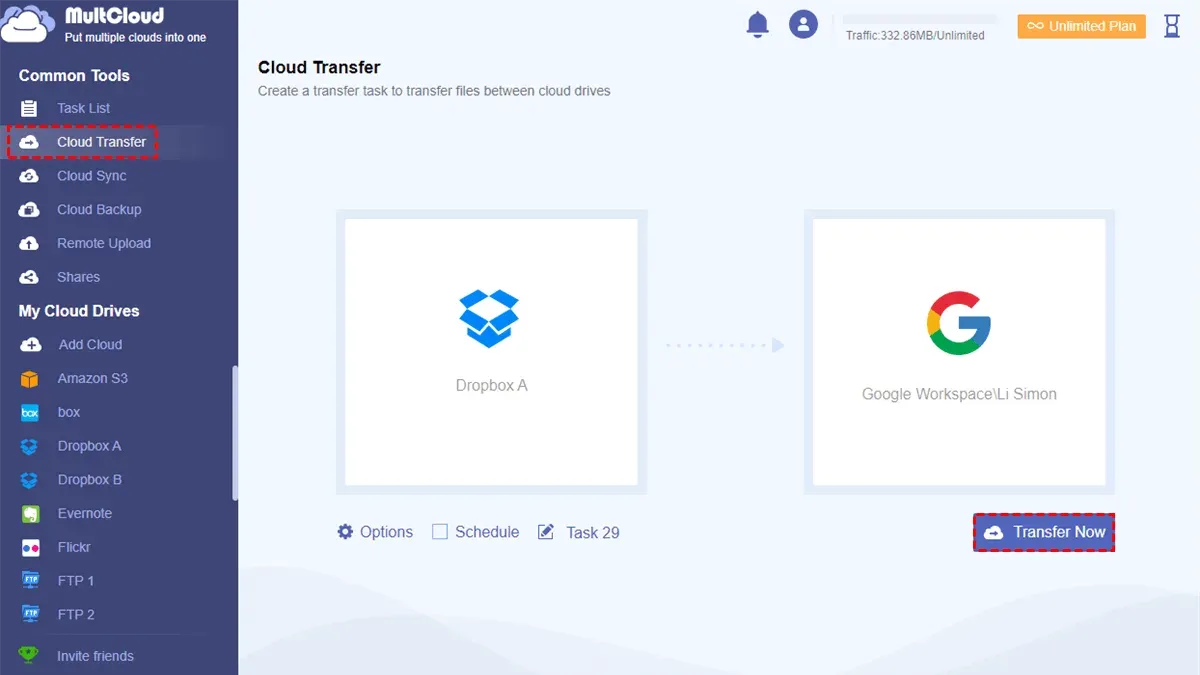
Task: Click the FTP 1 icon
Action: point(30,581)
